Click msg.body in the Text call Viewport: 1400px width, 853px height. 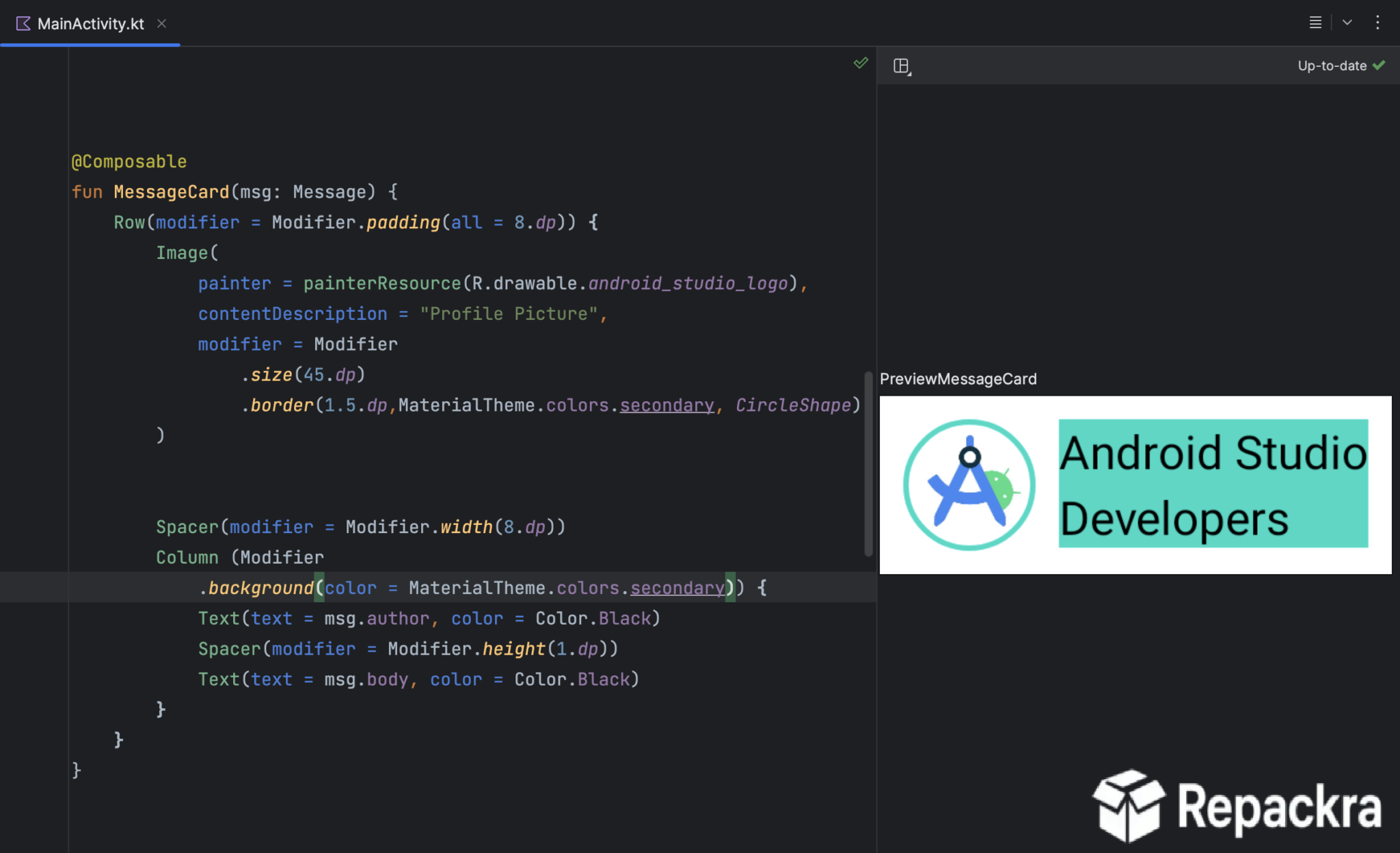[x=366, y=679]
